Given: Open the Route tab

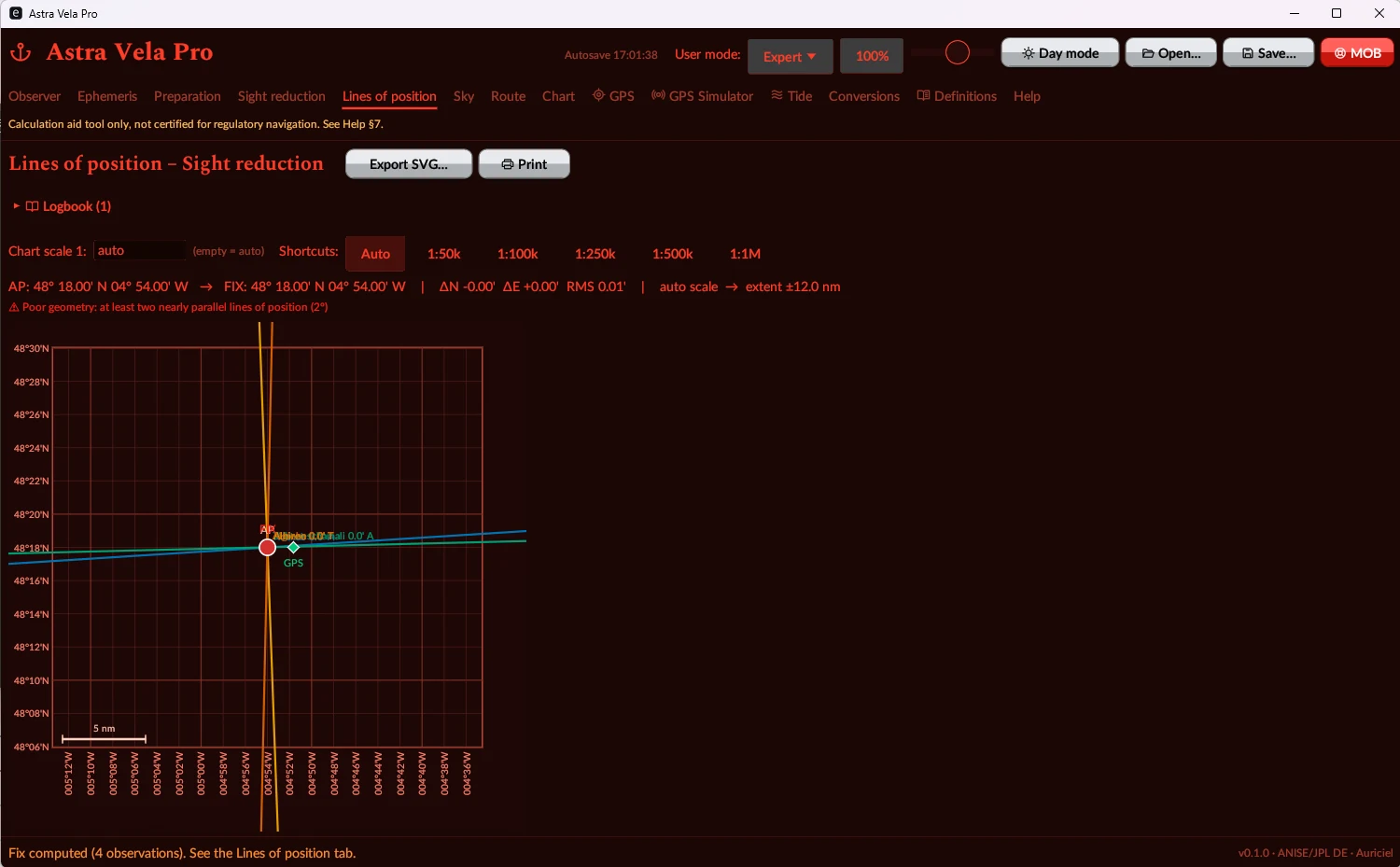Looking at the screenshot, I should coord(509,96).
